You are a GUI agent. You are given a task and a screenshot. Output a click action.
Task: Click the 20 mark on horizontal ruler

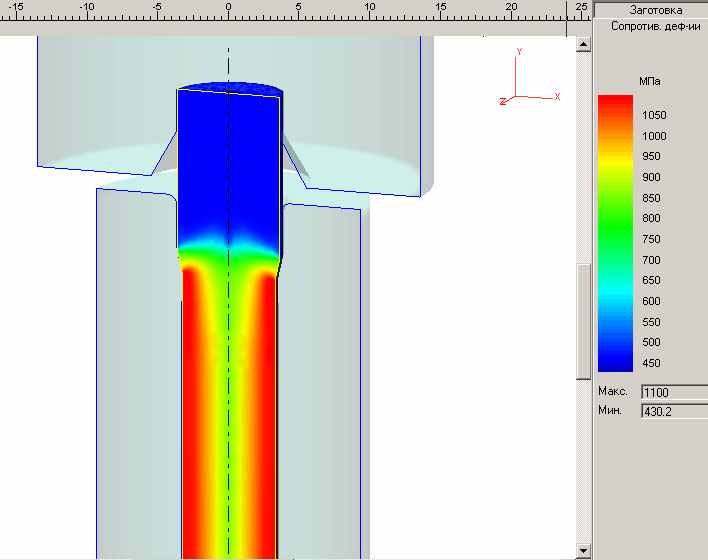pyautogui.click(x=511, y=7)
